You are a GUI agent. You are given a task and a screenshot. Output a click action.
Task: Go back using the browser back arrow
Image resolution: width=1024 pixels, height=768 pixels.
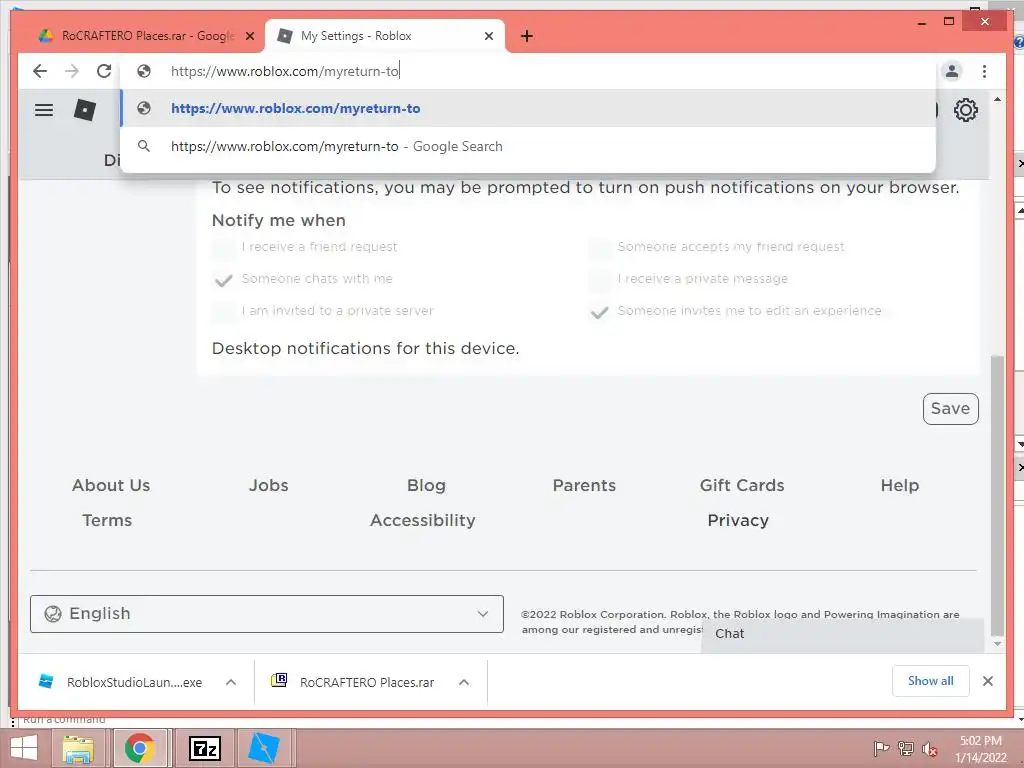40,71
